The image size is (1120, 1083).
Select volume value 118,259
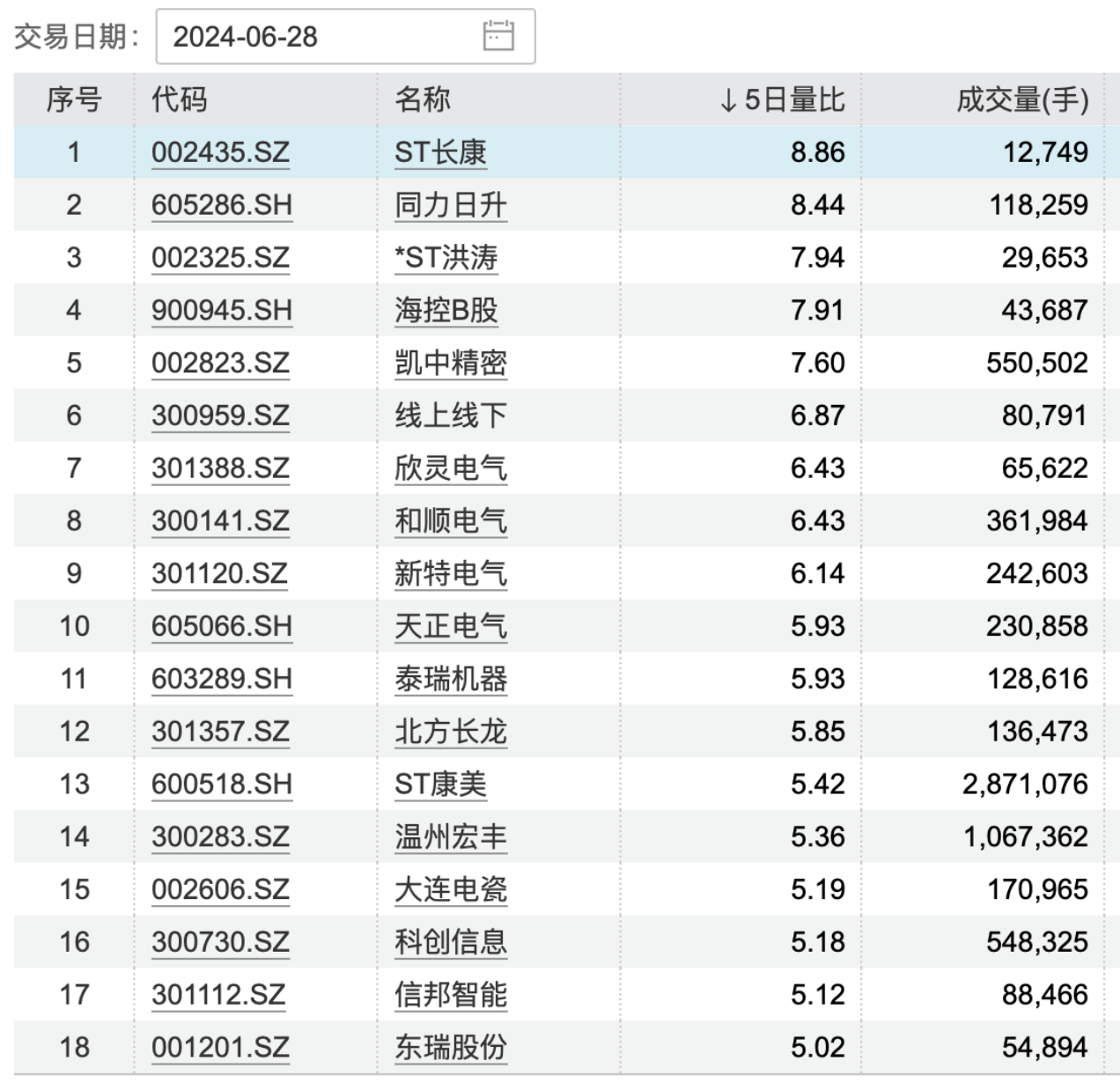pyautogui.click(x=1038, y=205)
